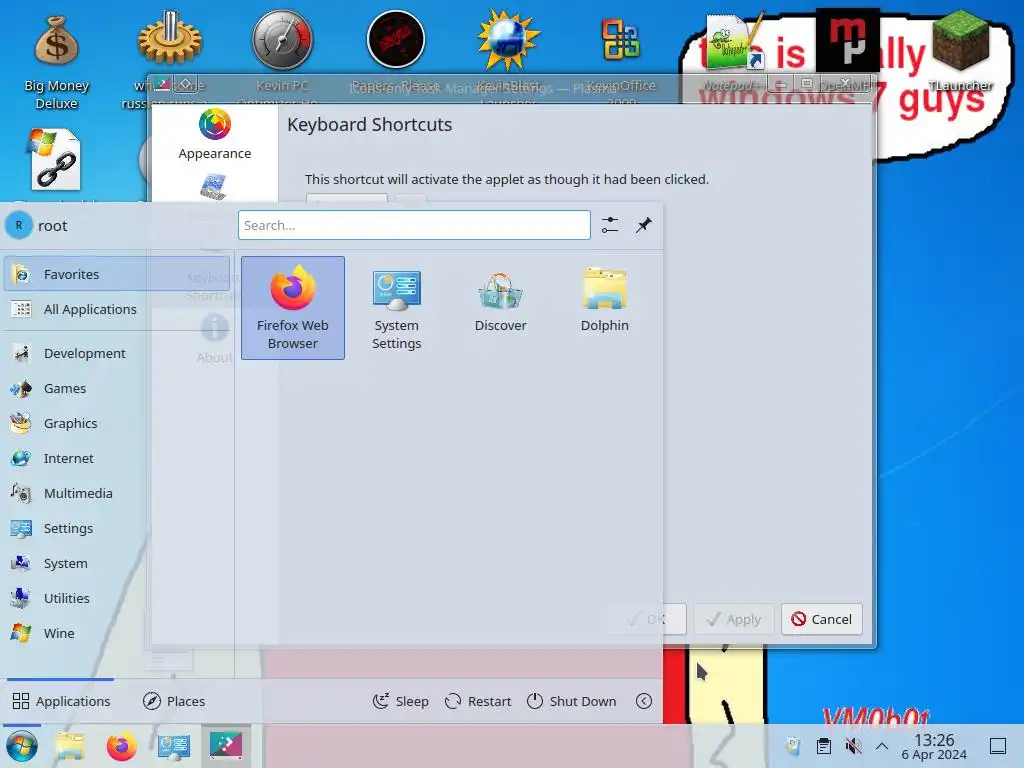Open file manager from taskbar

tap(70, 746)
